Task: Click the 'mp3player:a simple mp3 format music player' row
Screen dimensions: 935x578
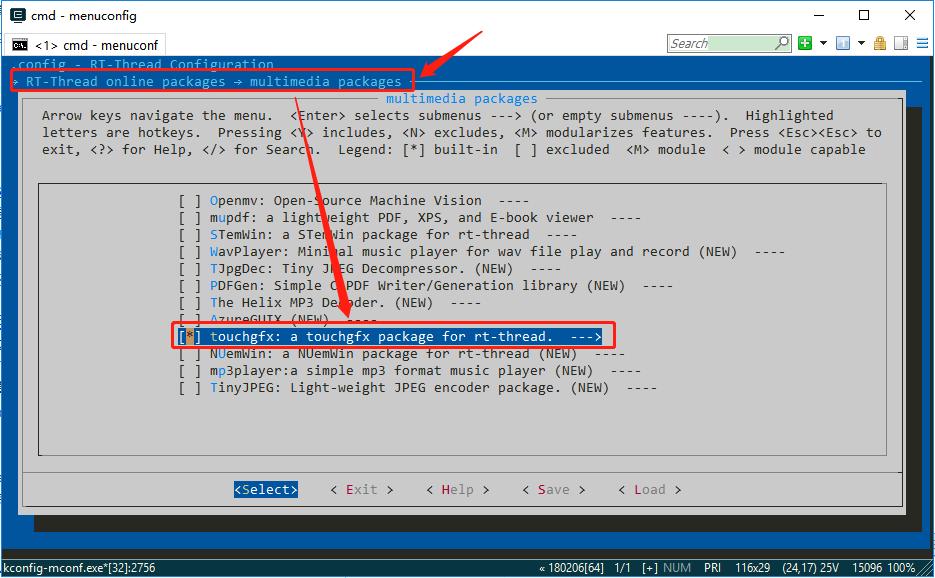Action: point(410,371)
